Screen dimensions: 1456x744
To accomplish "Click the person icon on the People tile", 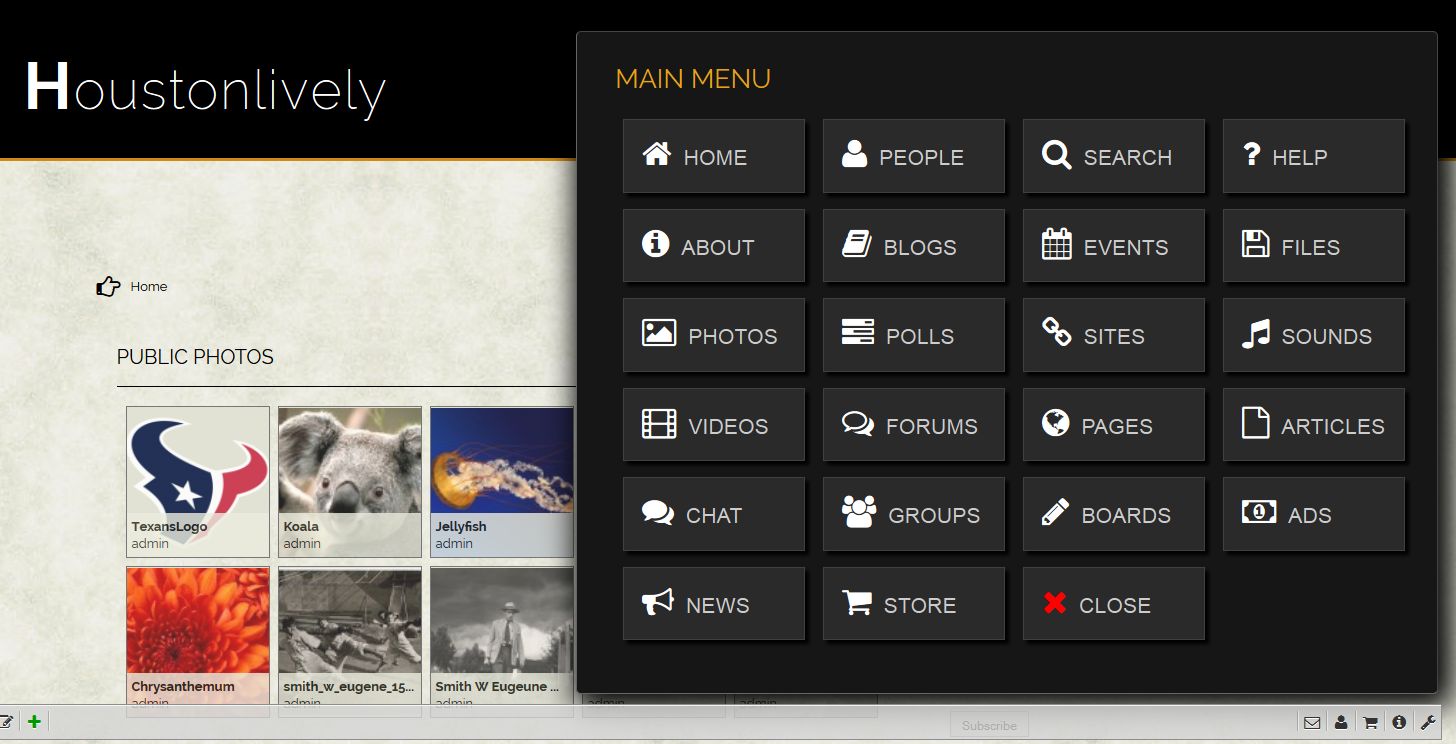I will [854, 154].
